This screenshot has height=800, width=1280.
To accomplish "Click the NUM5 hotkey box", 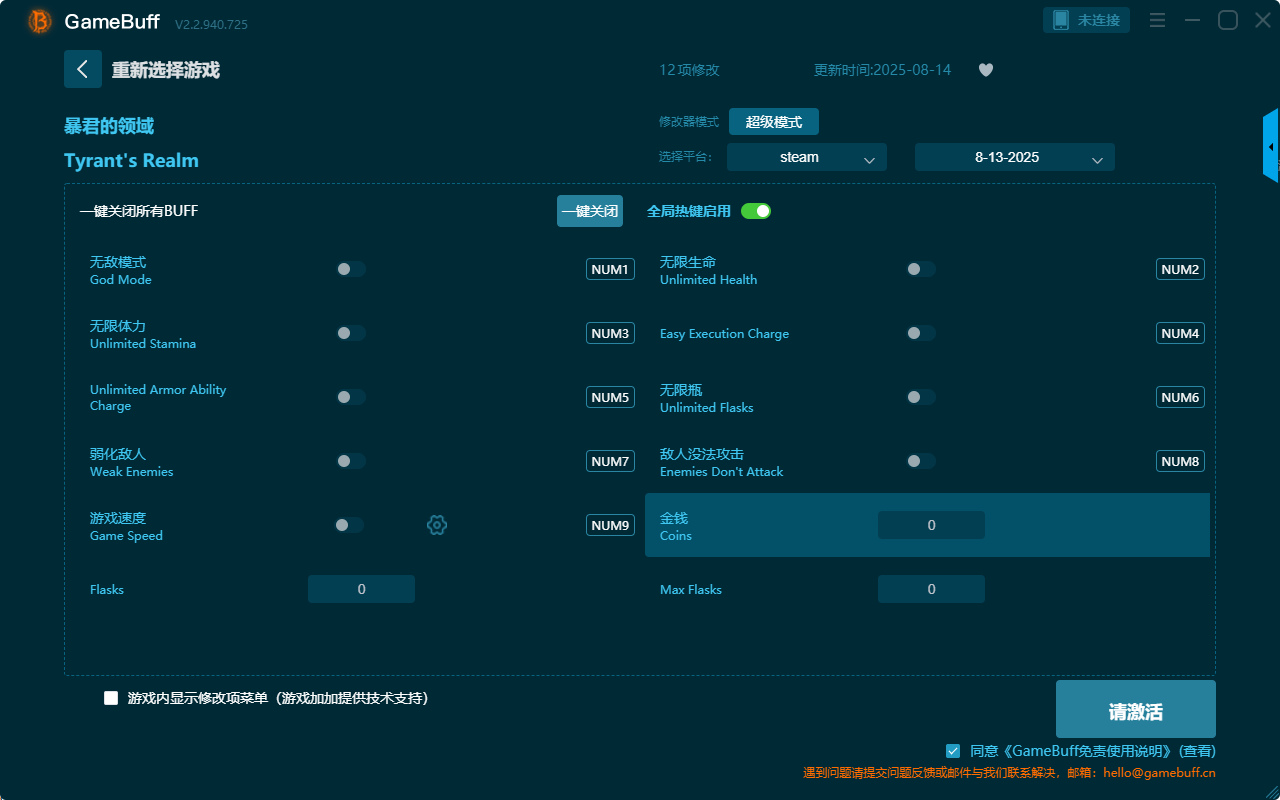I will (x=610, y=397).
